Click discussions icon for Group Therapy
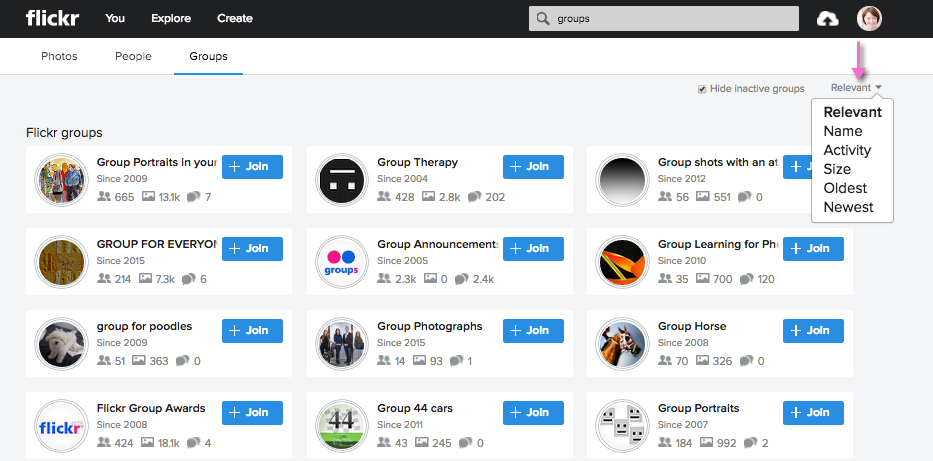The image size is (933, 461). 474,197
